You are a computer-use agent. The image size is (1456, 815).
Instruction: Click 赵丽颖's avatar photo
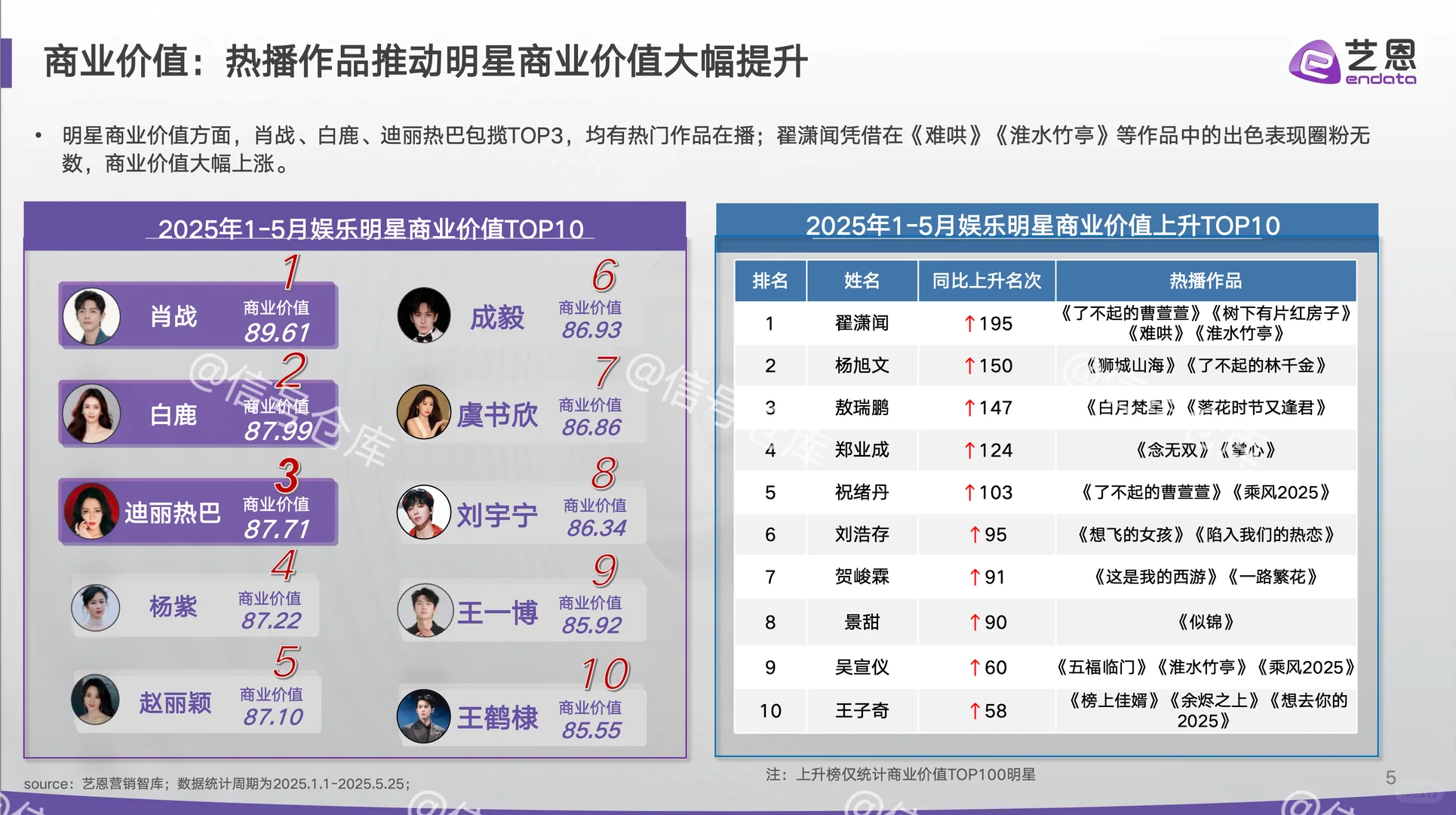point(96,700)
